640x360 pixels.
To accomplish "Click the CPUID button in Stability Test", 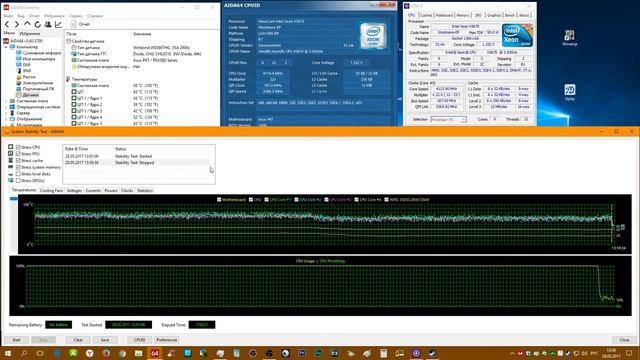I will pos(140,340).
